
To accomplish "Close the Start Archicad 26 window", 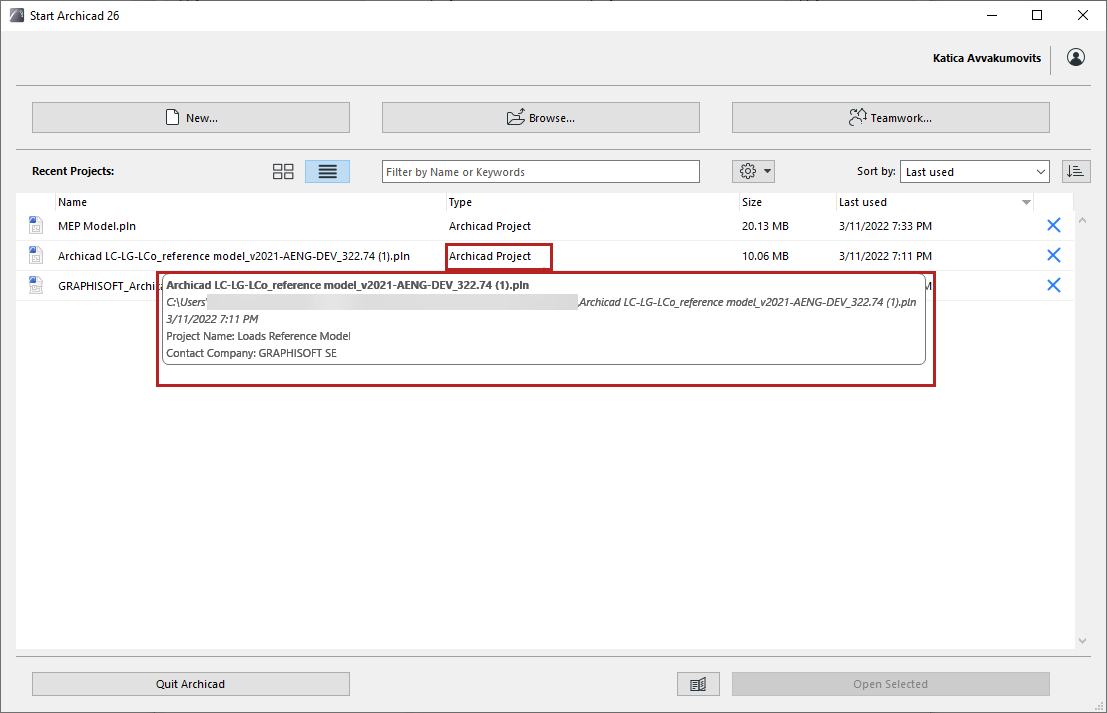I will pyautogui.click(x=1083, y=15).
